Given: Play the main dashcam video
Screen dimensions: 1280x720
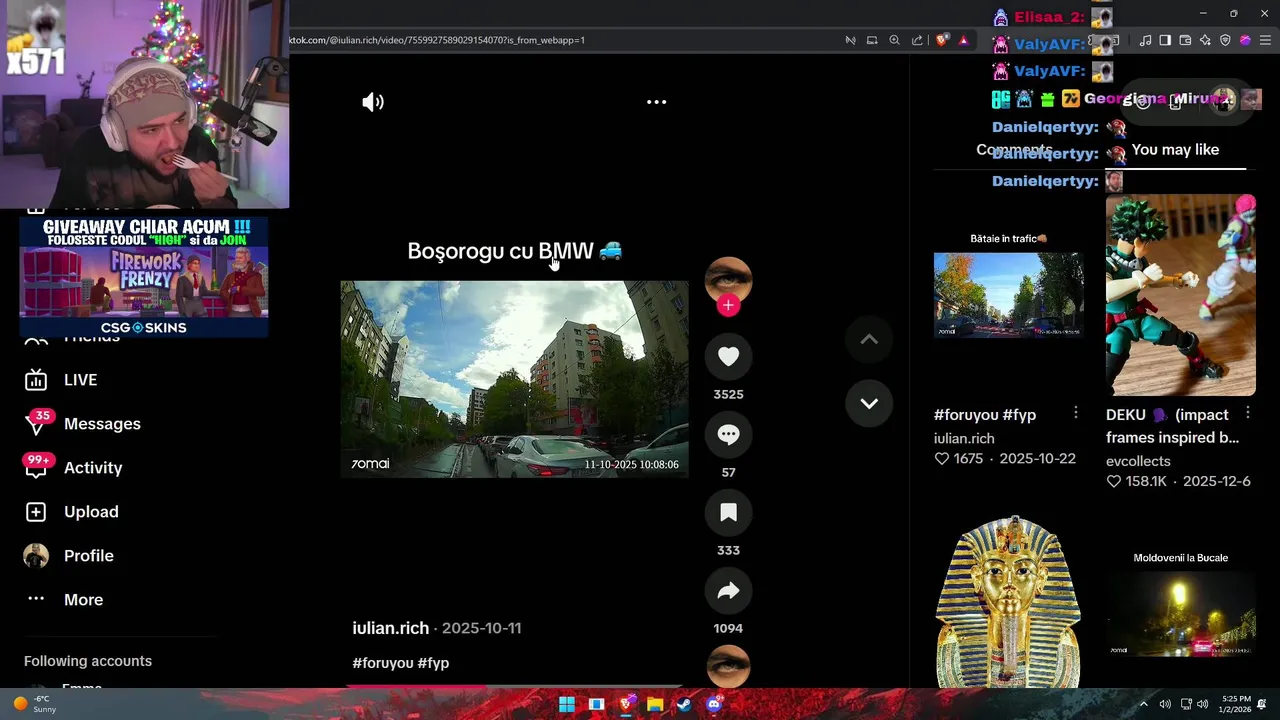Looking at the screenshot, I should pyautogui.click(x=514, y=379).
